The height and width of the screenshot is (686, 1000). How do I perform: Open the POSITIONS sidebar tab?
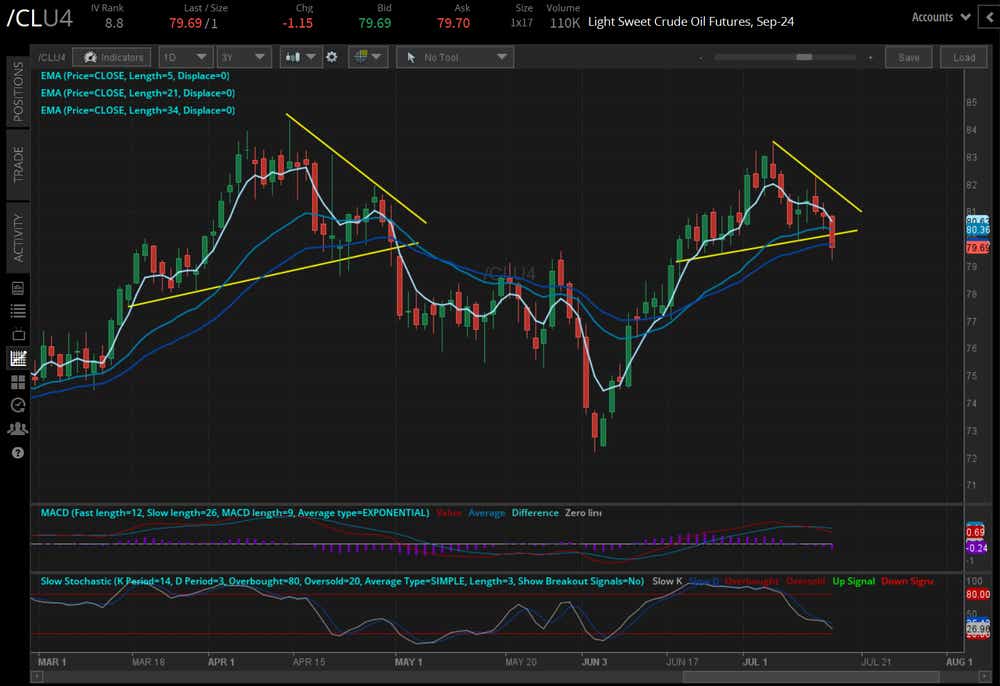(16, 97)
